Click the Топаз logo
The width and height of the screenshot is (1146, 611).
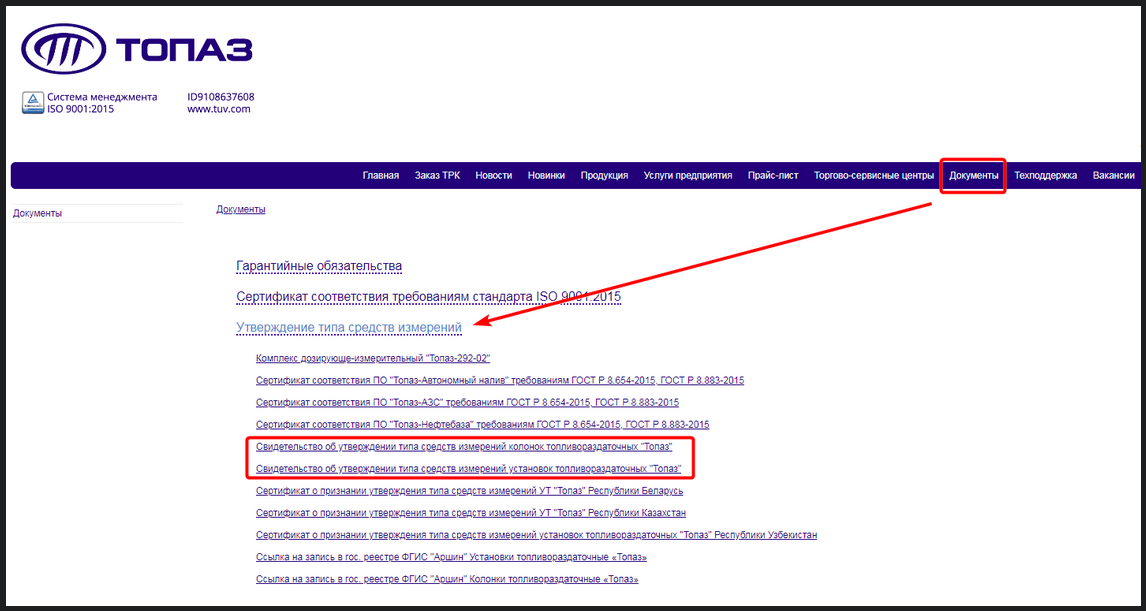click(x=137, y=50)
